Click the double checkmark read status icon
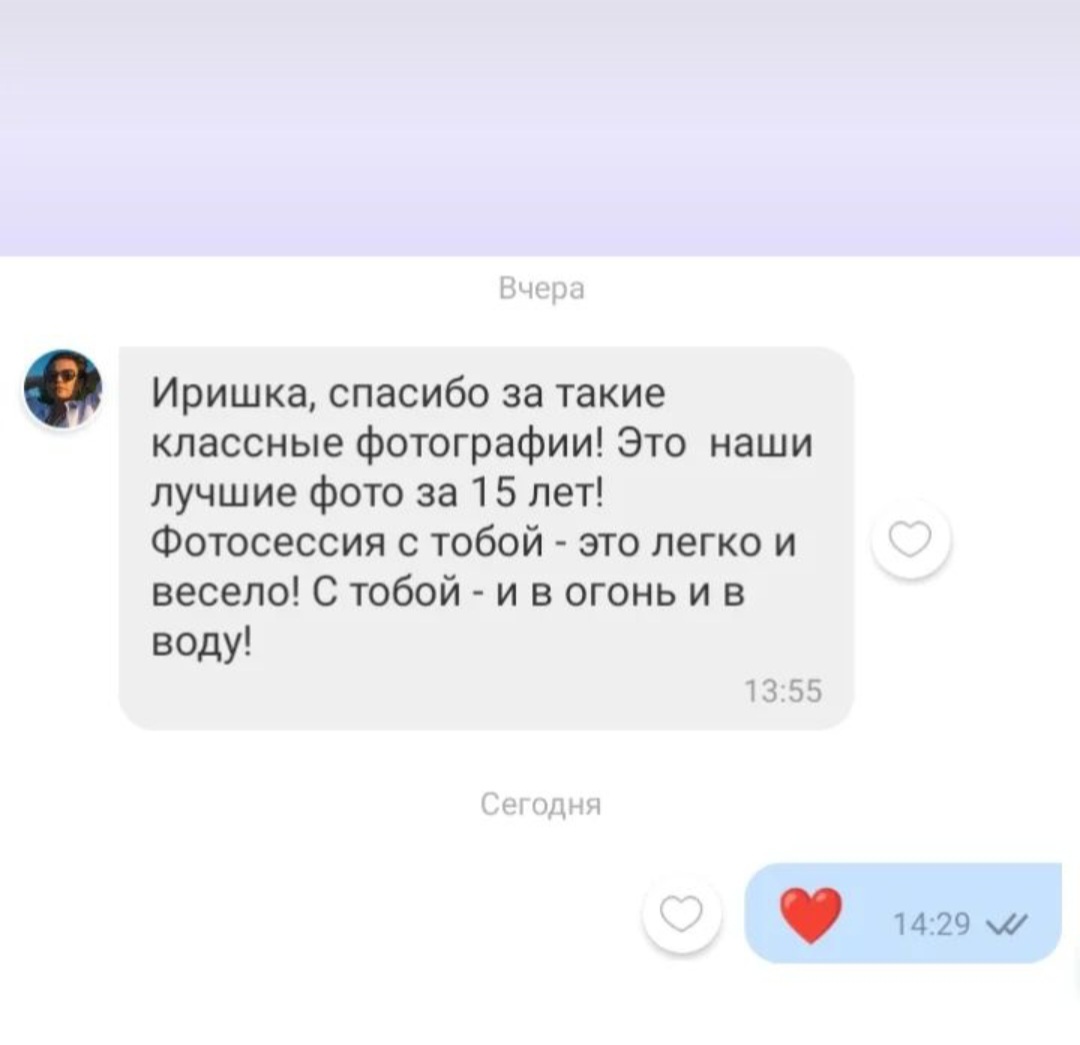The image size is (1080, 1045). [x=1007, y=924]
